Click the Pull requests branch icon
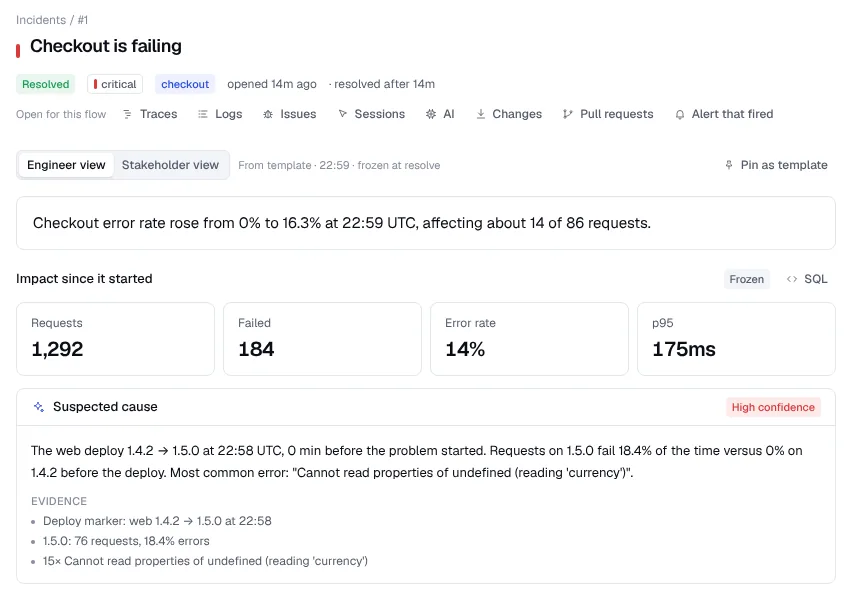The image size is (852, 590). coord(567,114)
